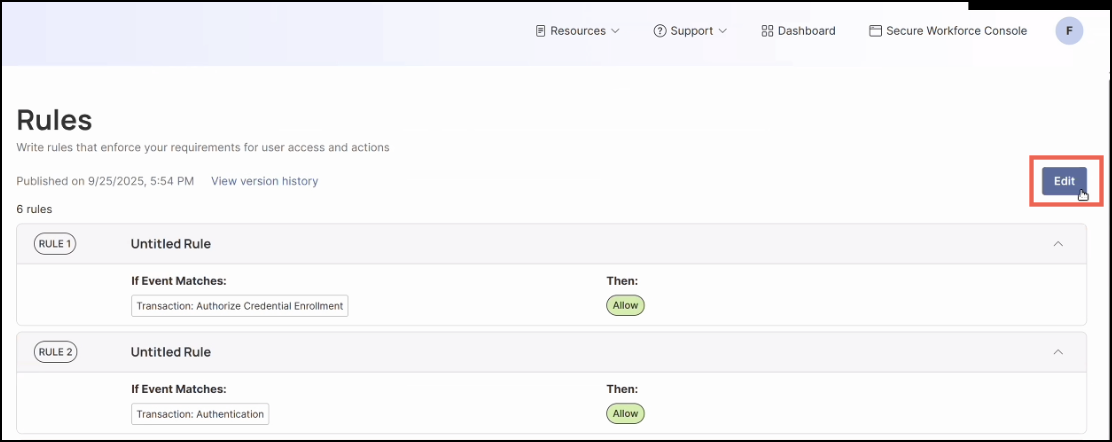Open the Dashboard page
This screenshot has height=442, width=1112.
(x=806, y=31)
